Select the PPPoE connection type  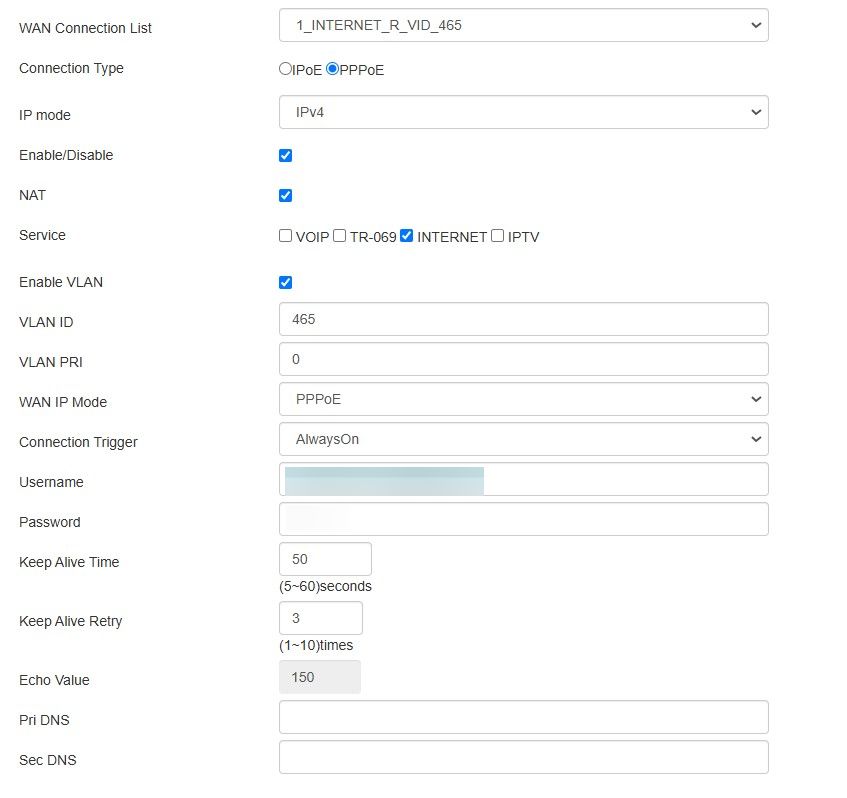[333, 69]
